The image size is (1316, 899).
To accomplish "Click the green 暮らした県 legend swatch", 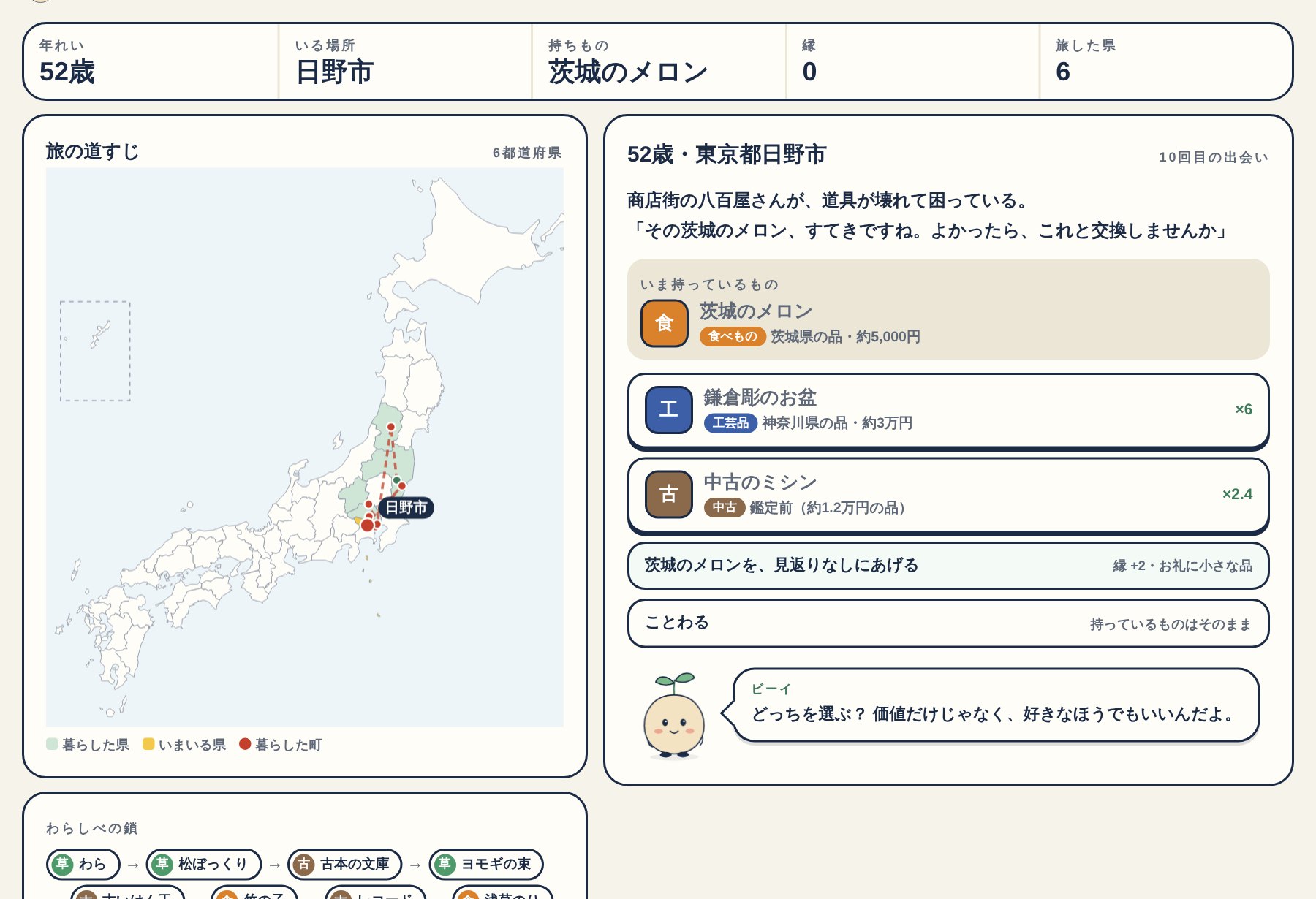I will click(x=52, y=744).
